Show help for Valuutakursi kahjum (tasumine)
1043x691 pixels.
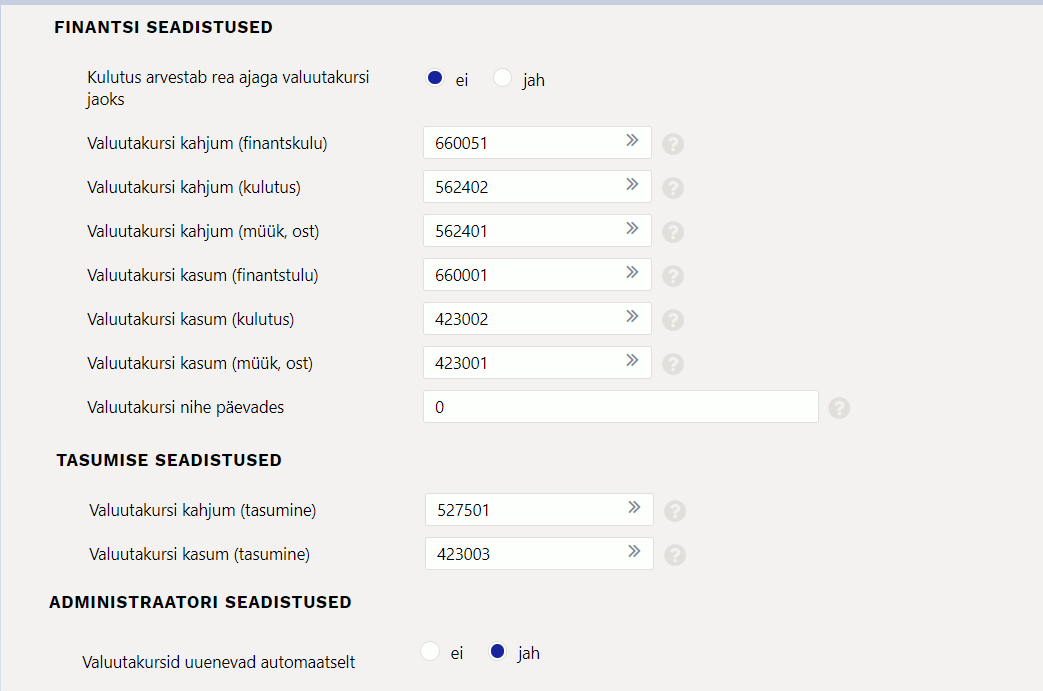(675, 511)
